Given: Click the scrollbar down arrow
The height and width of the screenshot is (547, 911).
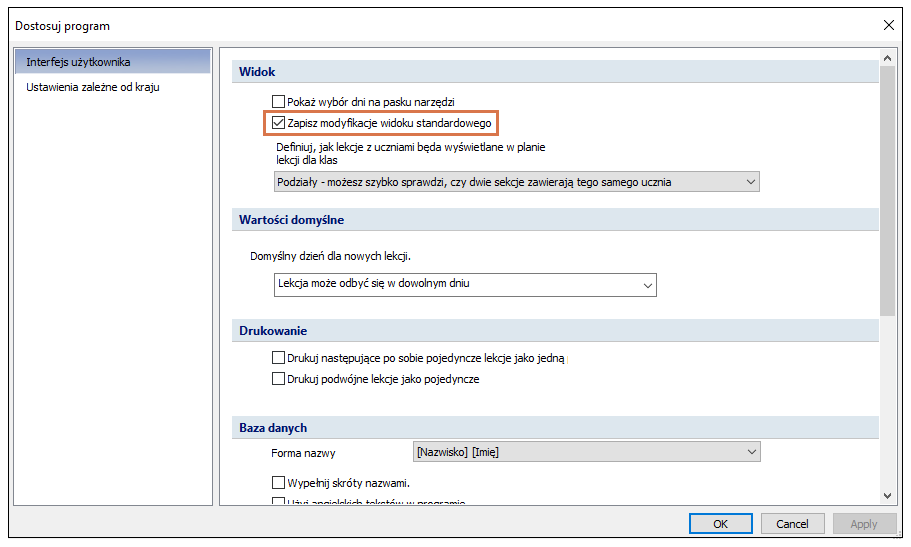Looking at the screenshot, I should coord(887,496).
